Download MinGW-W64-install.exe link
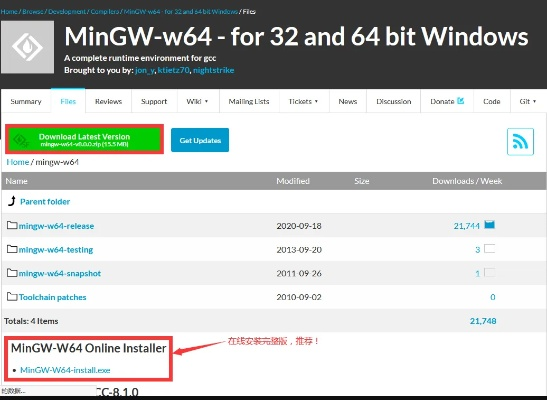547x400 pixels. 65,370
